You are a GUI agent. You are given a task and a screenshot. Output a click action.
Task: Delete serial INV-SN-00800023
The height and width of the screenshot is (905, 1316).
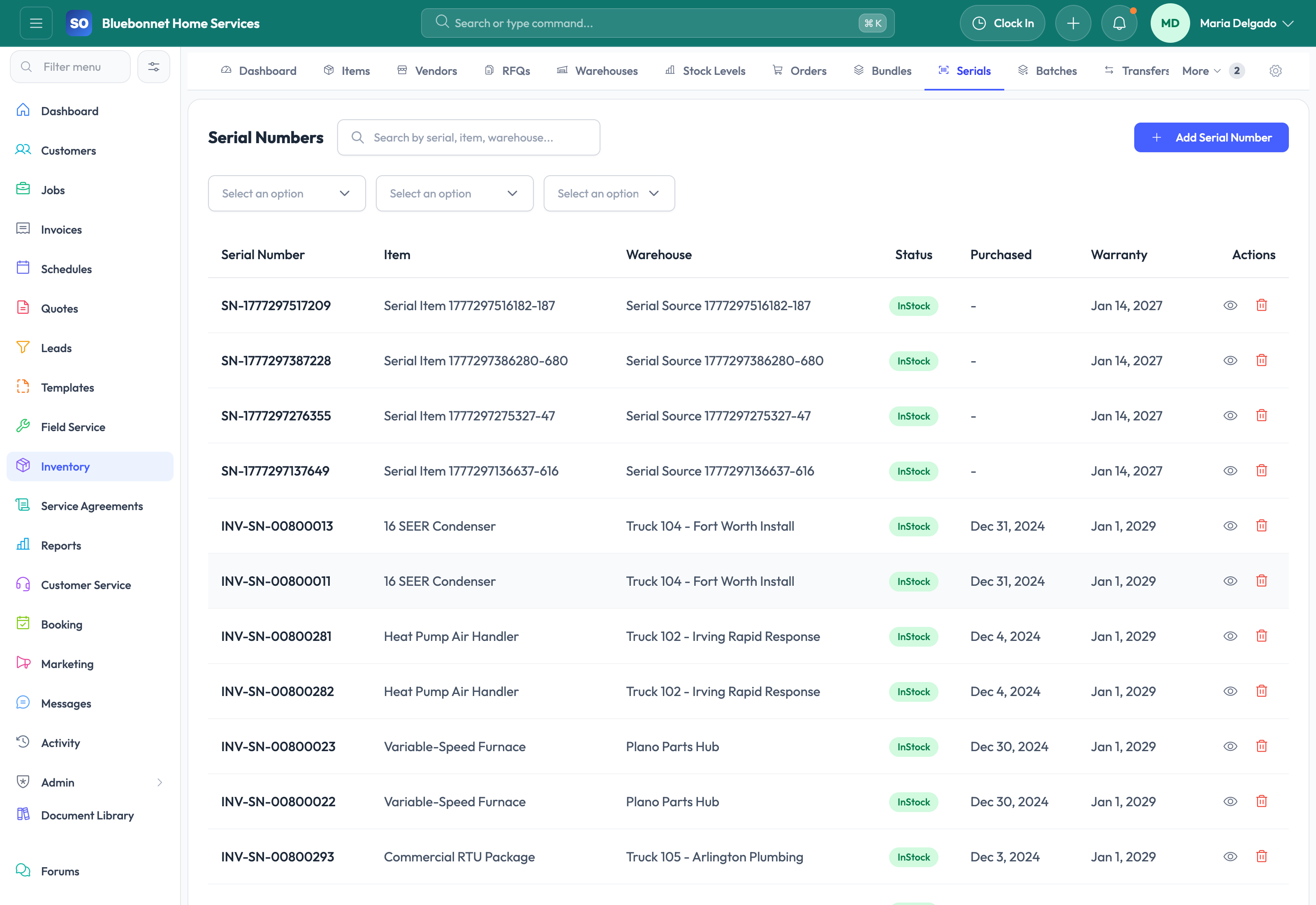coord(1262,746)
